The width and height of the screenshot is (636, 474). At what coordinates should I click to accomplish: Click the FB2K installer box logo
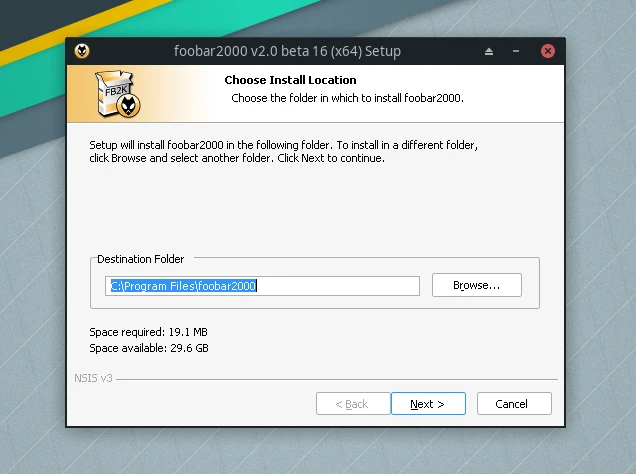click(118, 94)
